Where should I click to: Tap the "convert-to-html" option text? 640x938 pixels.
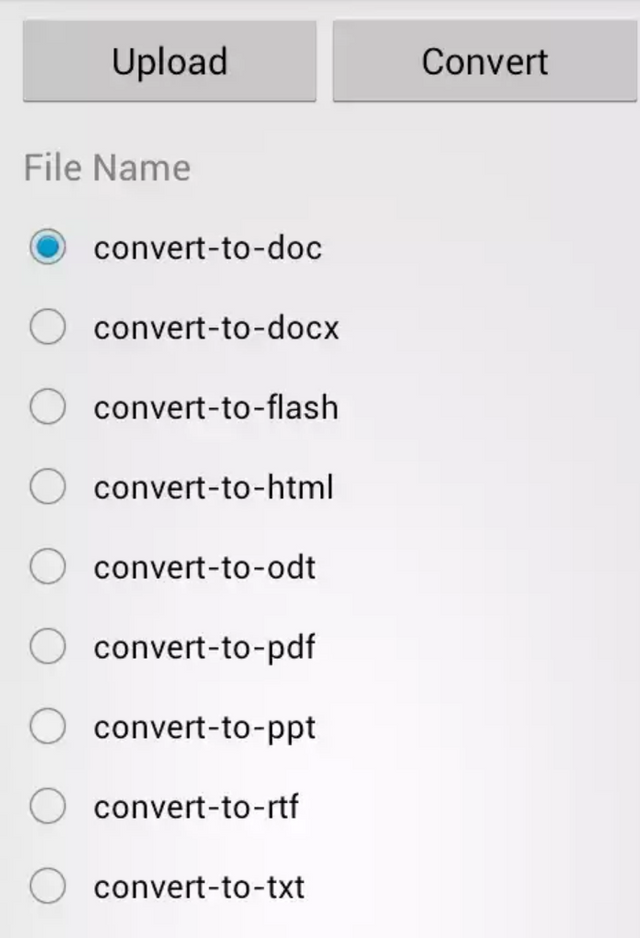[x=213, y=488]
